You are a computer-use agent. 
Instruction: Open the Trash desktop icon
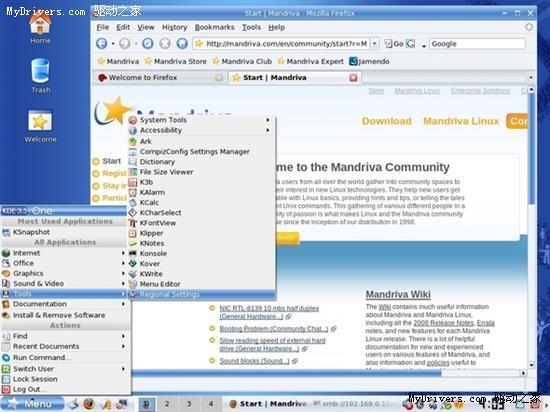pos(41,76)
